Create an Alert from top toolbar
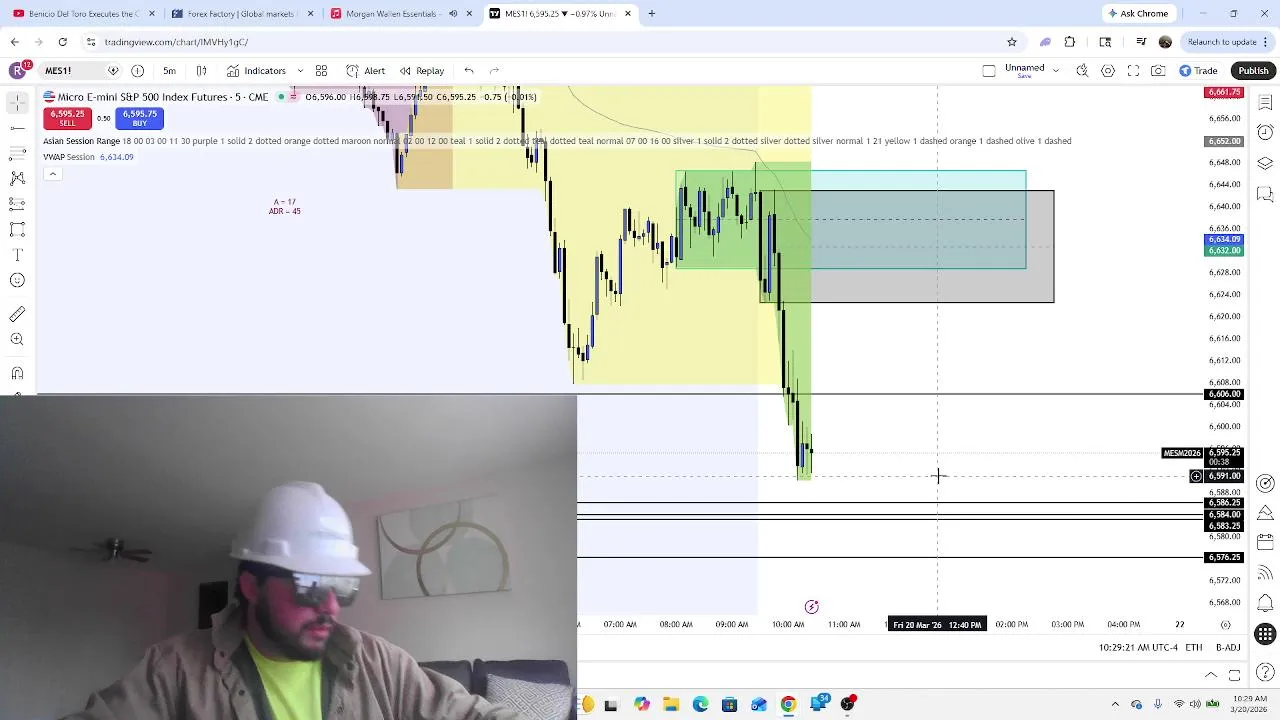Viewport: 1280px width, 720px height. tap(365, 71)
